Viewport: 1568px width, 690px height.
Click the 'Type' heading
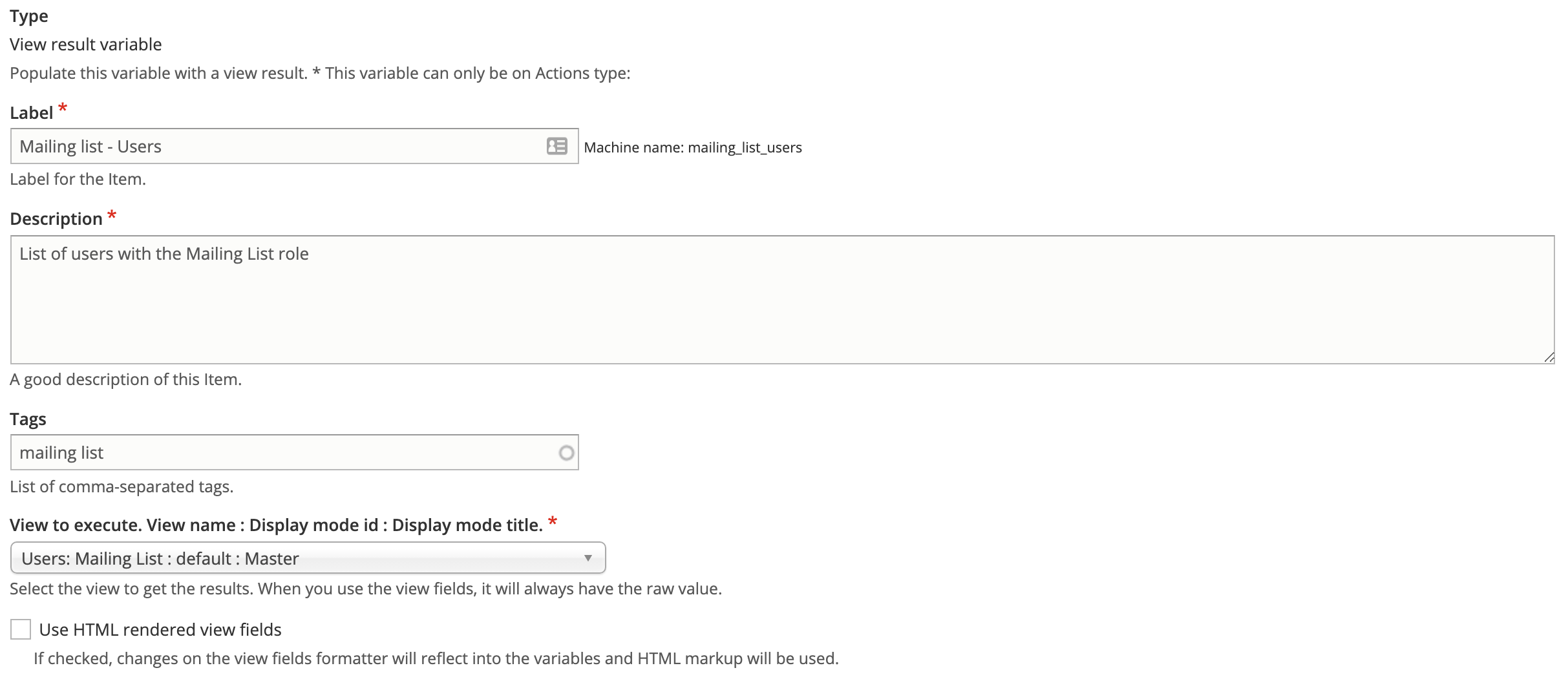click(29, 16)
